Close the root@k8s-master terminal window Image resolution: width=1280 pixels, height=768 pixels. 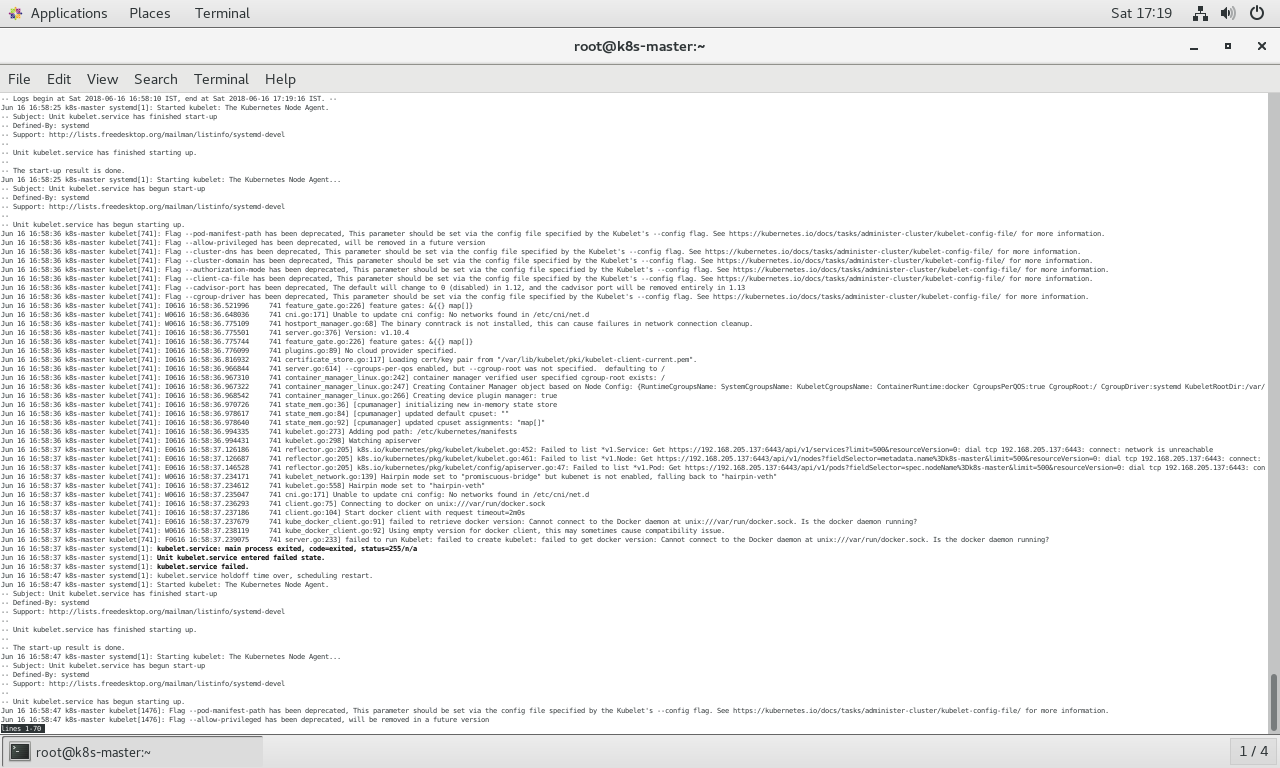1261,46
